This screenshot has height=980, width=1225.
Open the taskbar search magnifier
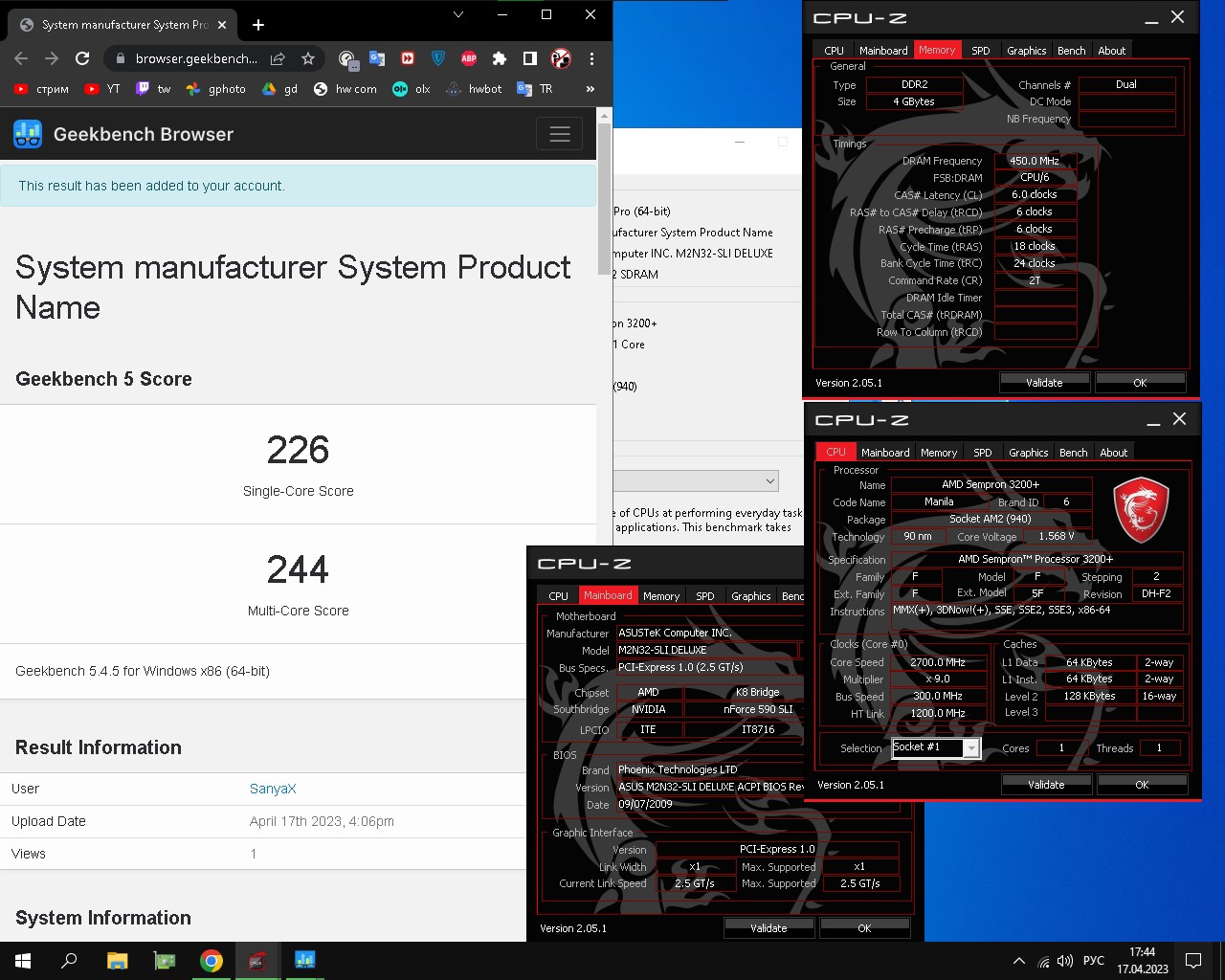69,961
